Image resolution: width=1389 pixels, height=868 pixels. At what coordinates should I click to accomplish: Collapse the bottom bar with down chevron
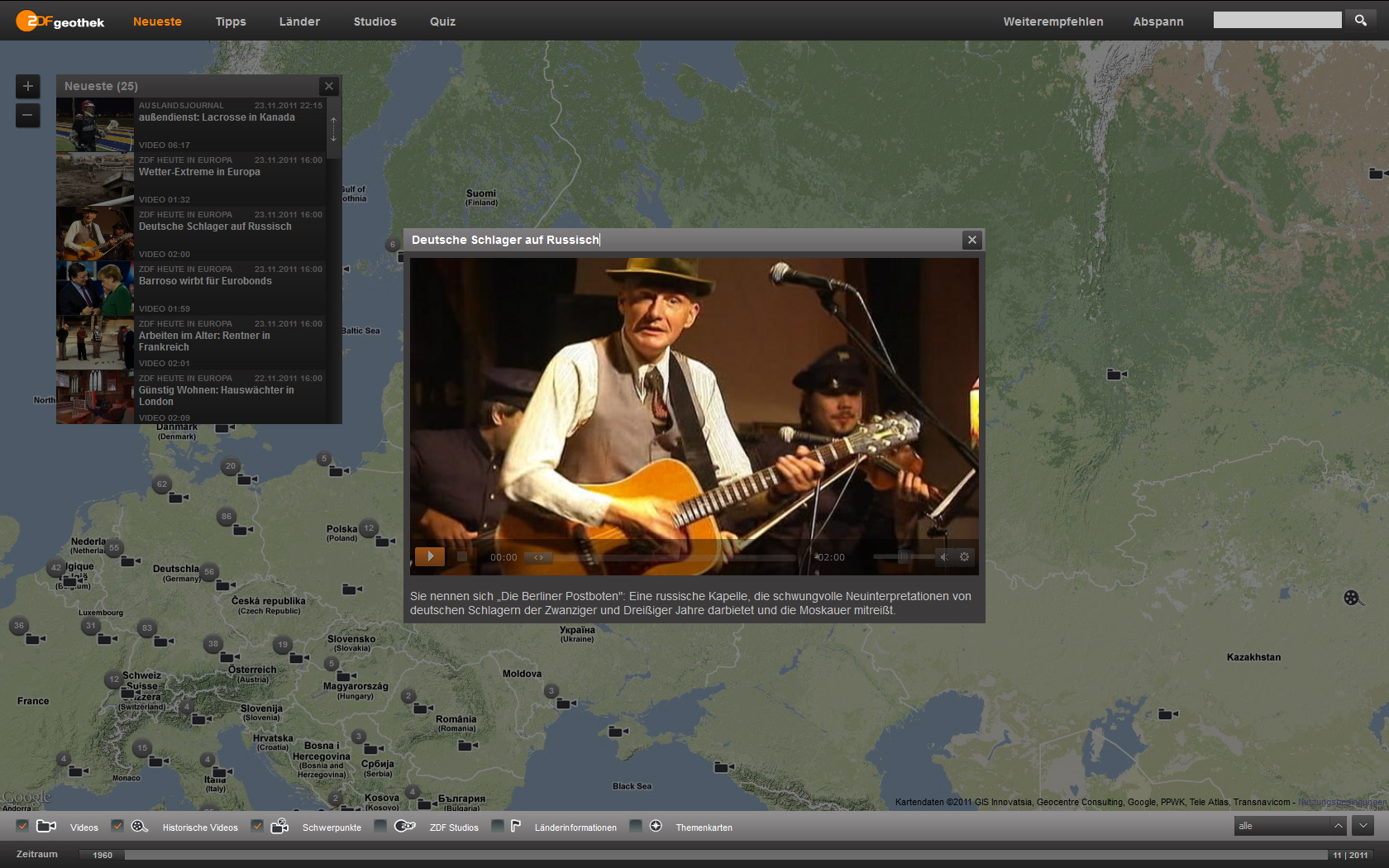pyautogui.click(x=1363, y=826)
